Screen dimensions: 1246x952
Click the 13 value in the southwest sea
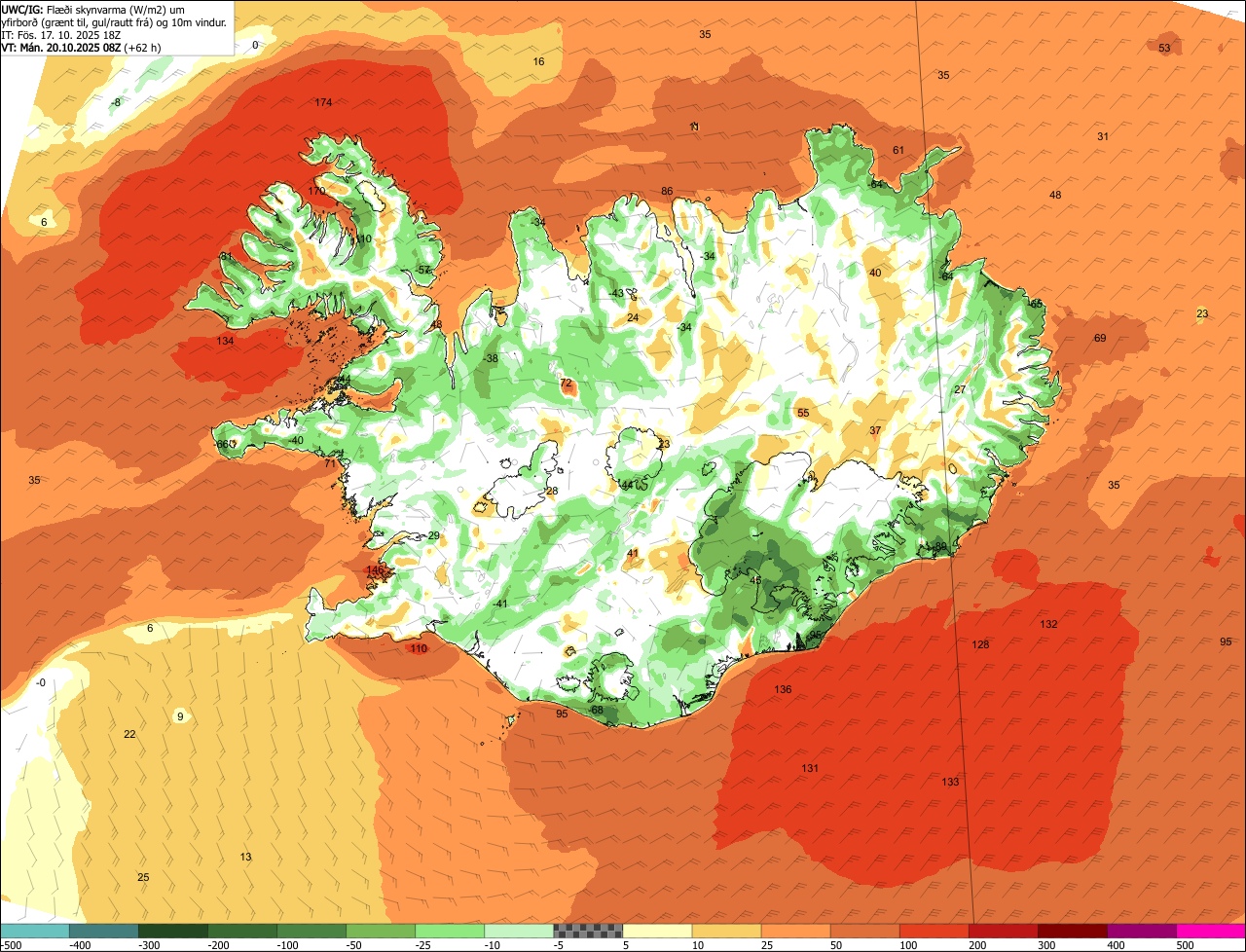pyautogui.click(x=245, y=857)
